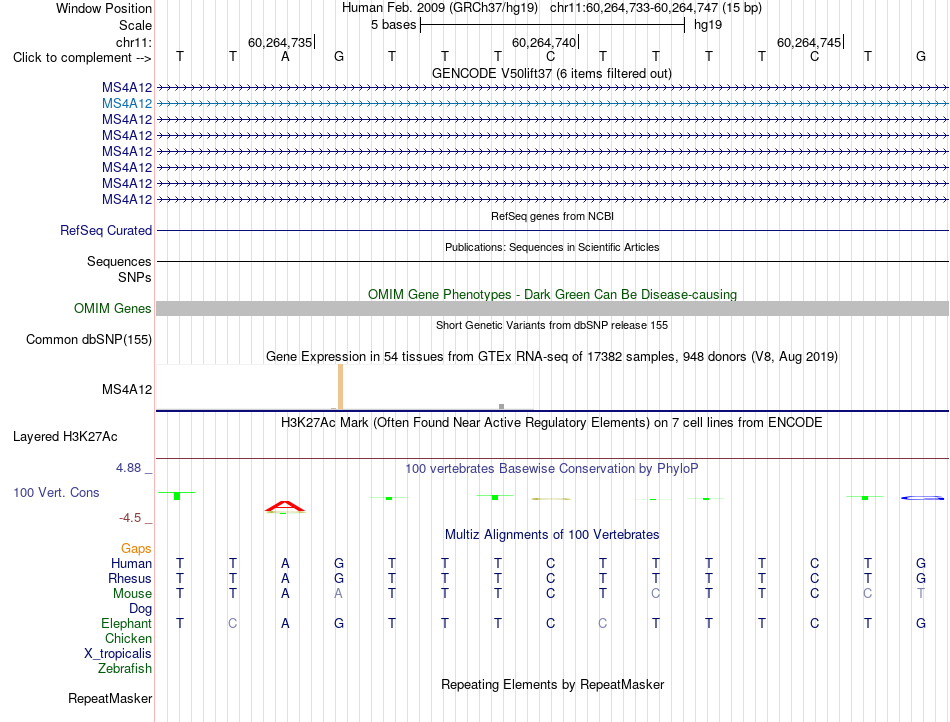The image size is (950, 722).
Task: Click 'Publications: Sequences in Scientific Articles' title
Action: pyautogui.click(x=552, y=247)
